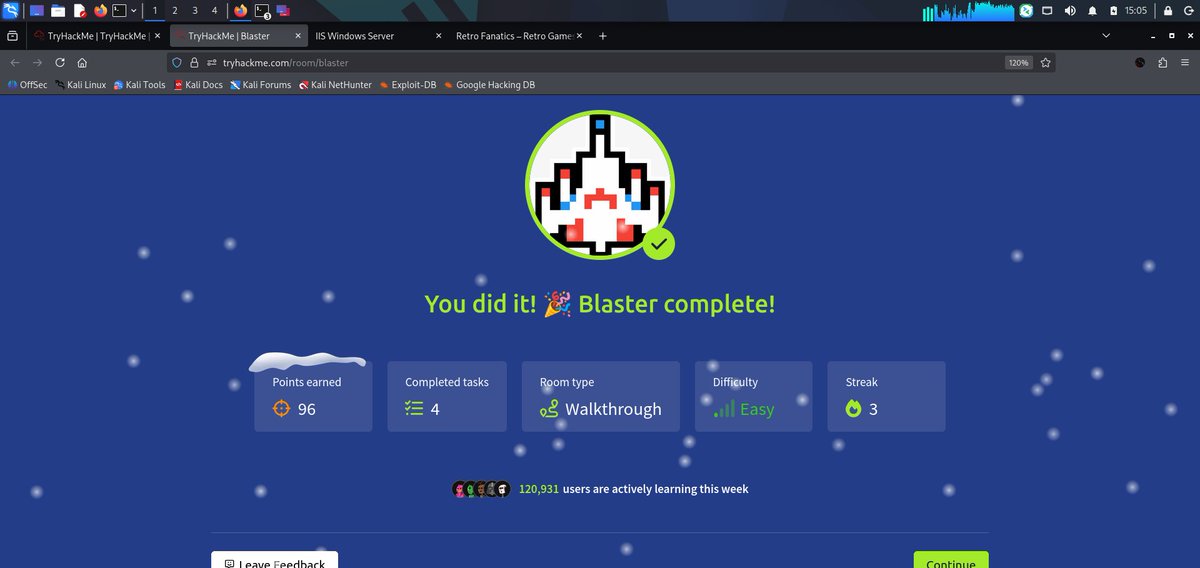1200x568 pixels.
Task: Close the Retro Fanatics tab
Action: 579,35
